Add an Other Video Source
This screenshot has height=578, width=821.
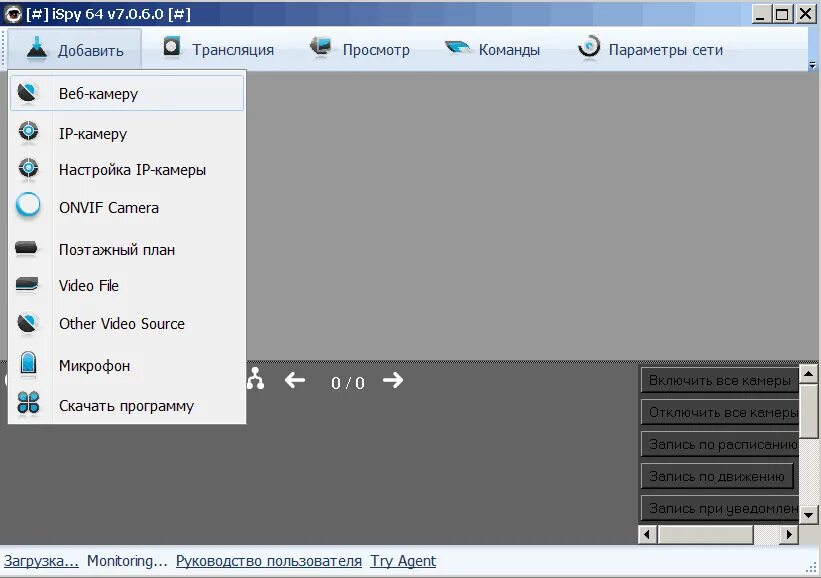coord(28,322)
